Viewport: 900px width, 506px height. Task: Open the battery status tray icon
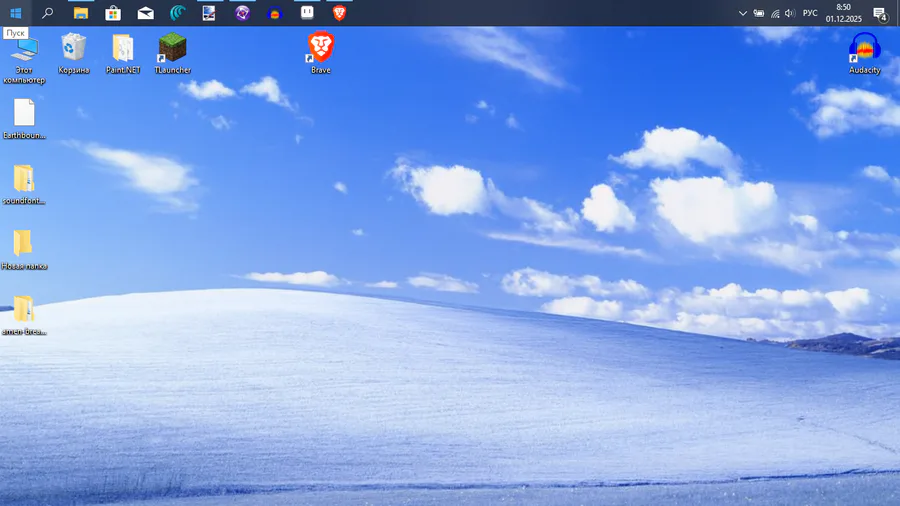pos(759,13)
